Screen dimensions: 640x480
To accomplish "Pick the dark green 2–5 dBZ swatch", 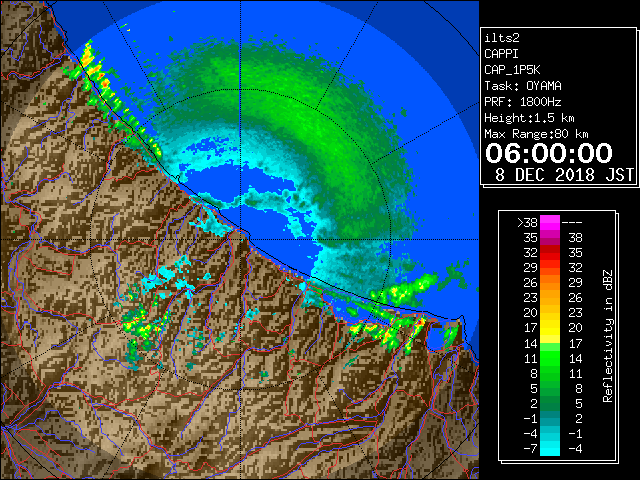I will pyautogui.click(x=550, y=403).
